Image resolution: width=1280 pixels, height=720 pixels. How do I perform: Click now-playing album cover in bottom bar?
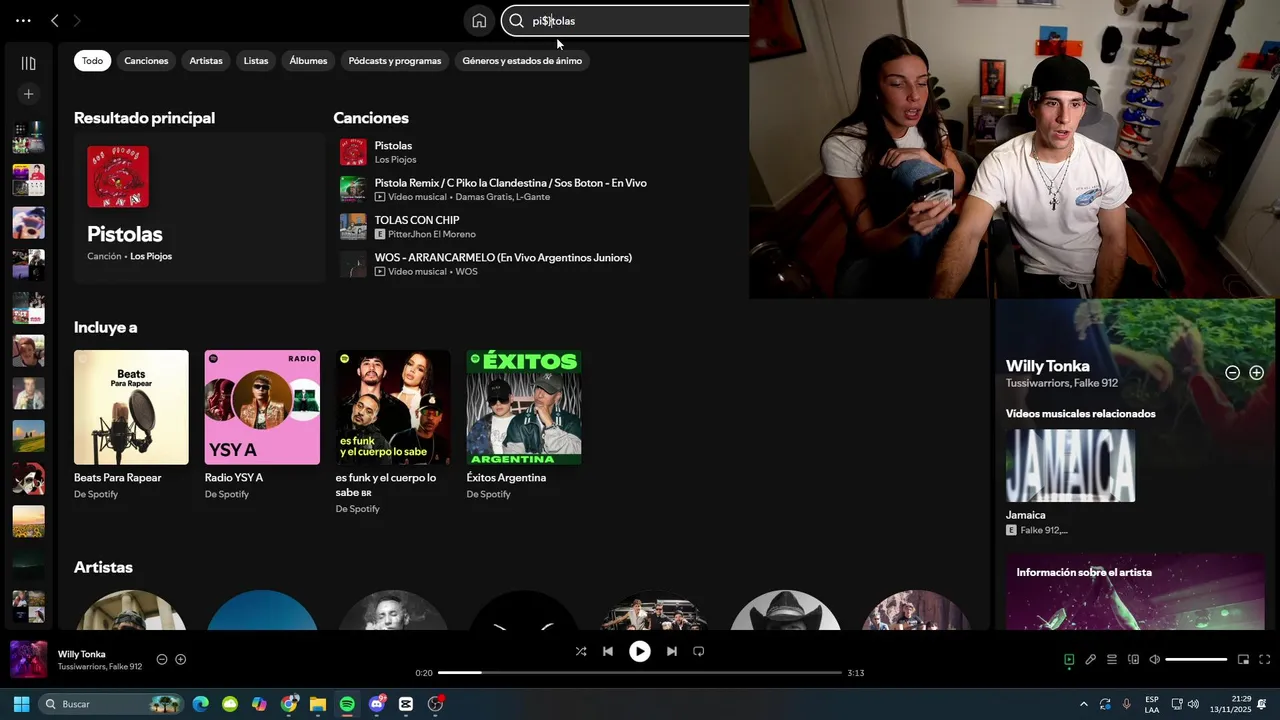[28, 660]
